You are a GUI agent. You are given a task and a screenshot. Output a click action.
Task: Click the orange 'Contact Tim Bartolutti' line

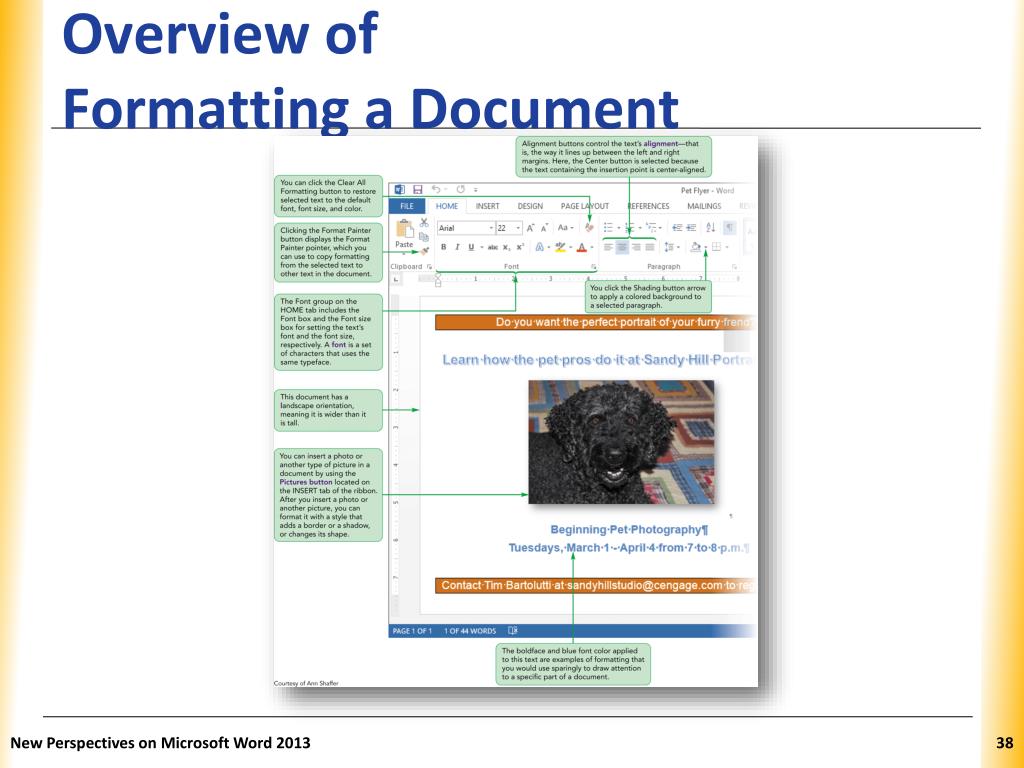(596, 585)
